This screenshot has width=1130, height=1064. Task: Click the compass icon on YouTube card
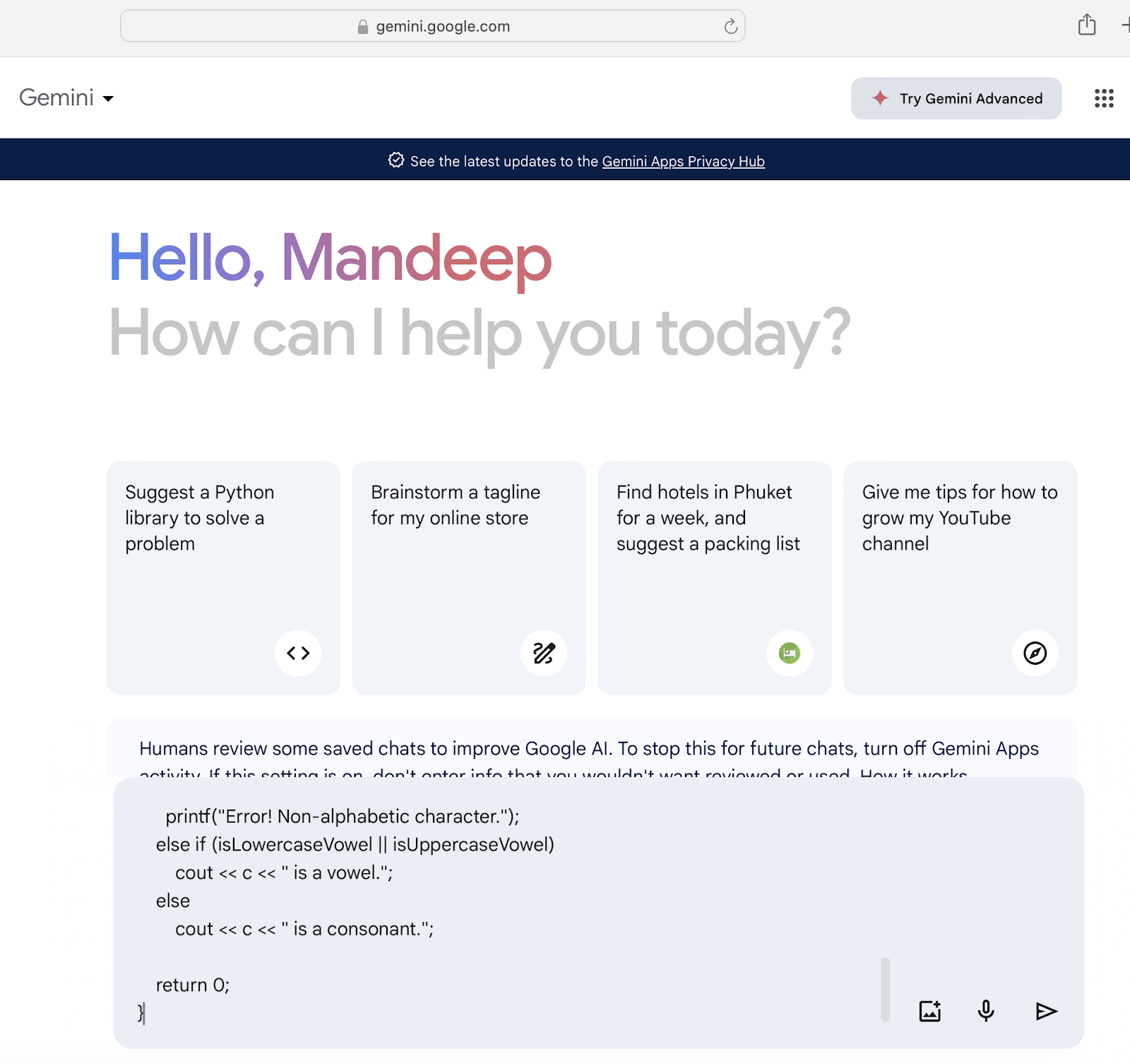pyautogui.click(x=1035, y=653)
